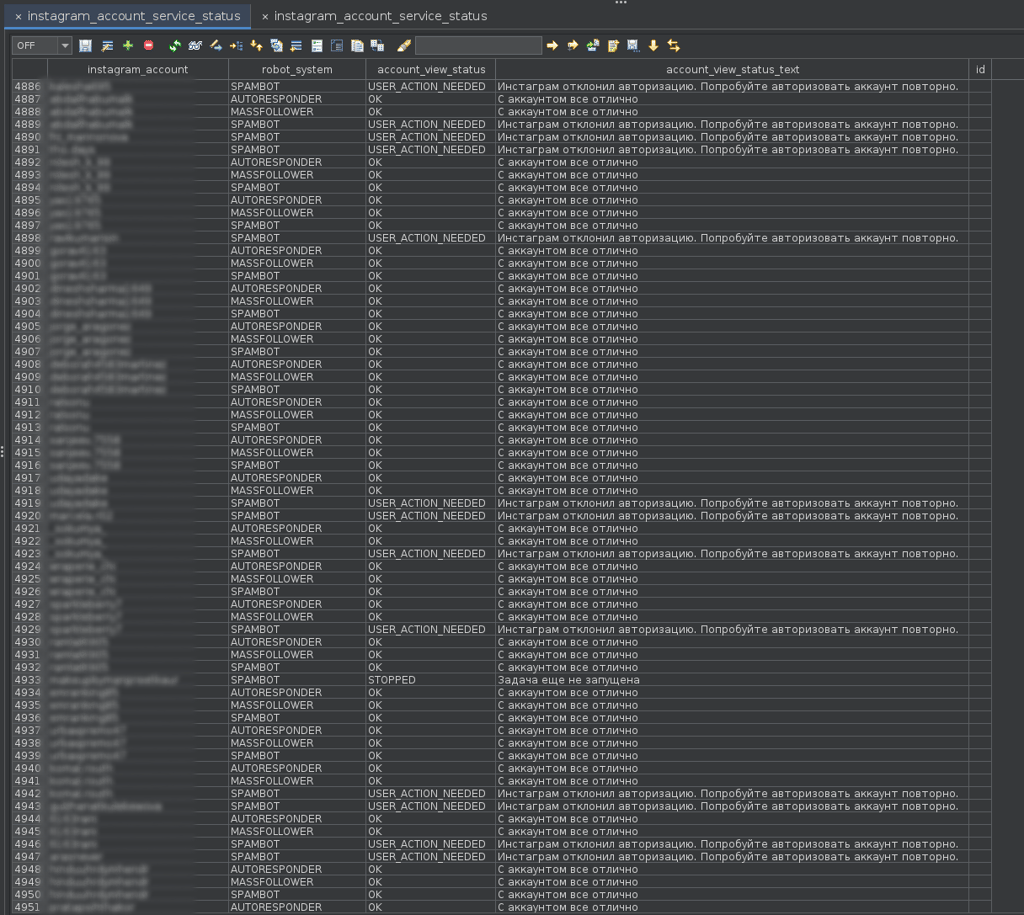Viewport: 1024px width, 915px height.
Task: Click the orange down arrow icon
Action: [x=653, y=46]
